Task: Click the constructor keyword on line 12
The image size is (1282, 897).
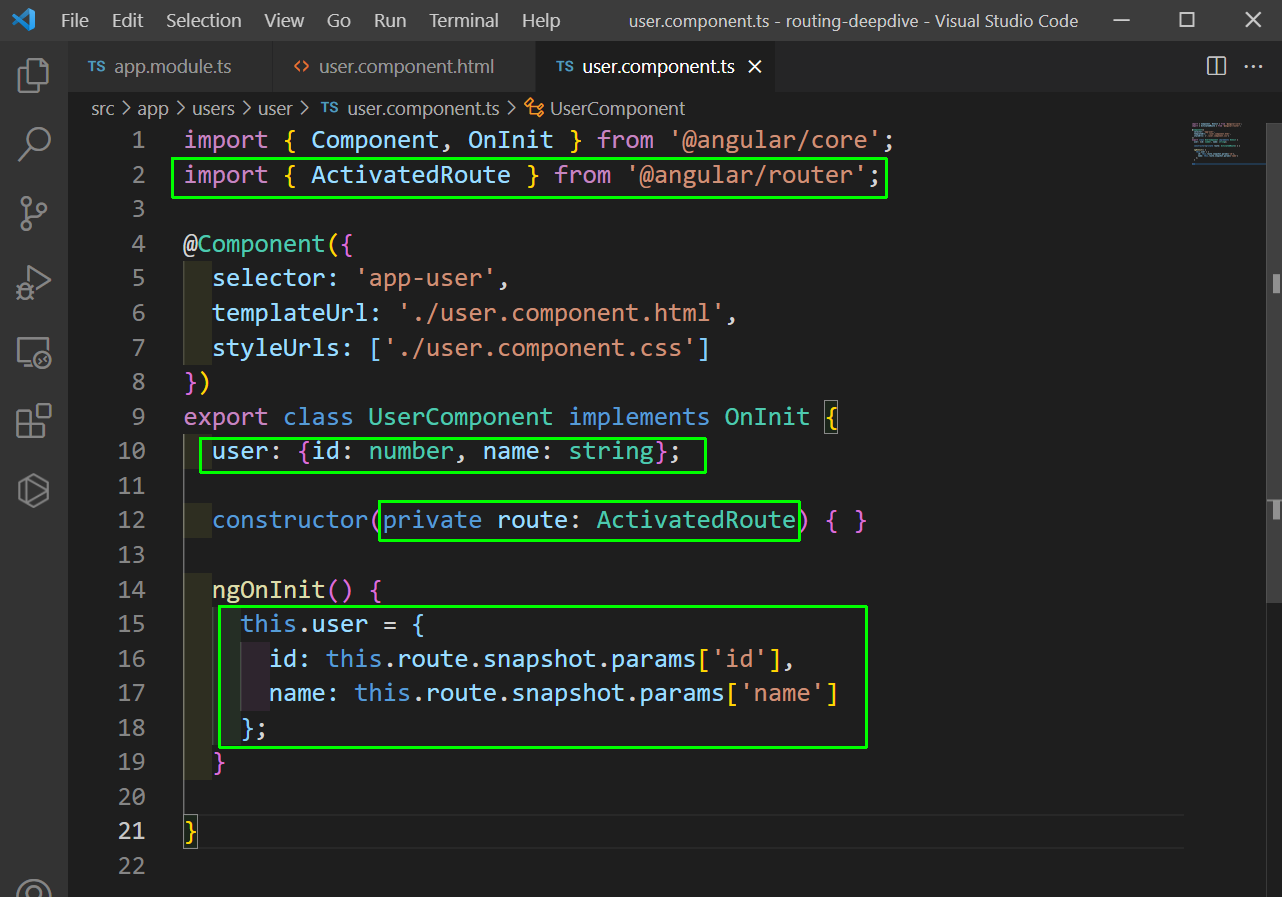Action: [x=290, y=520]
